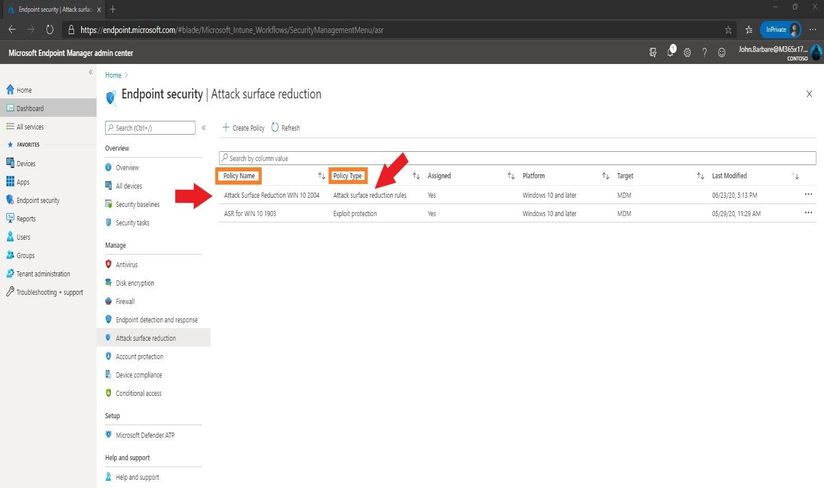This screenshot has height=488, width=824.
Task: Collapse the left navigation sidebar
Action: point(91,72)
